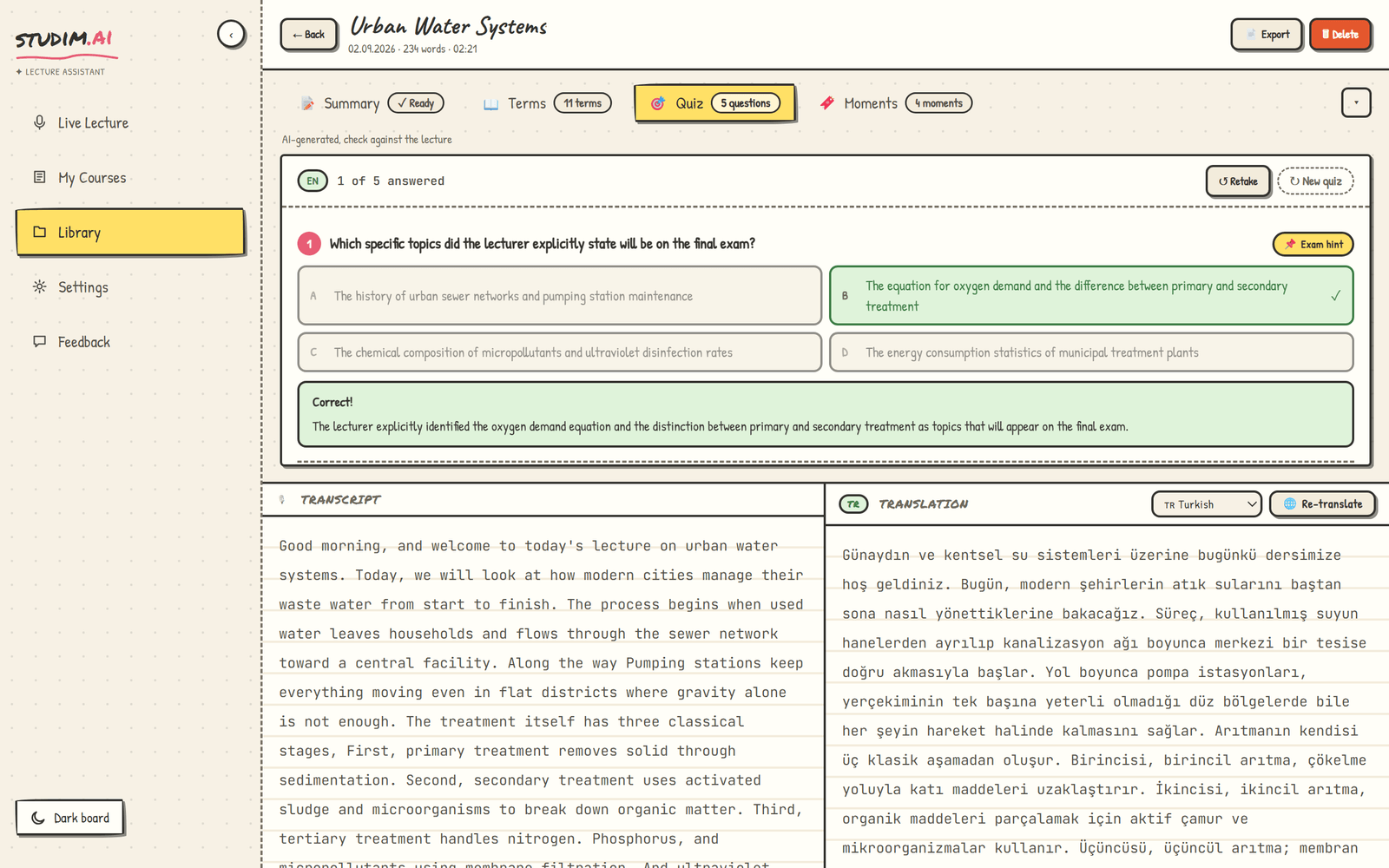This screenshot has width=1389, height=868.
Task: Click the Ready status badge
Action: coord(416,103)
